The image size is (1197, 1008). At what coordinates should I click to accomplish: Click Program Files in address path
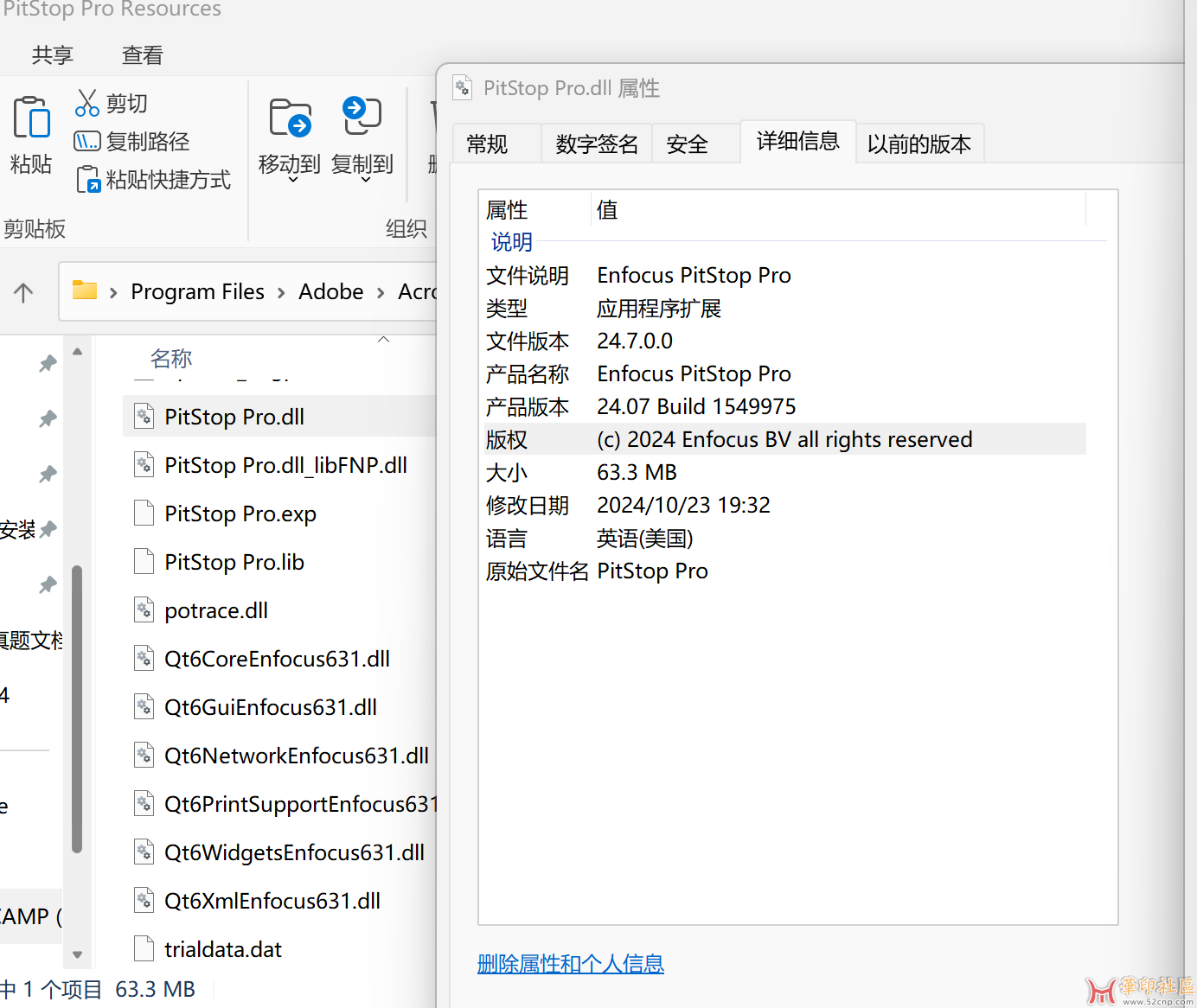pos(198,292)
